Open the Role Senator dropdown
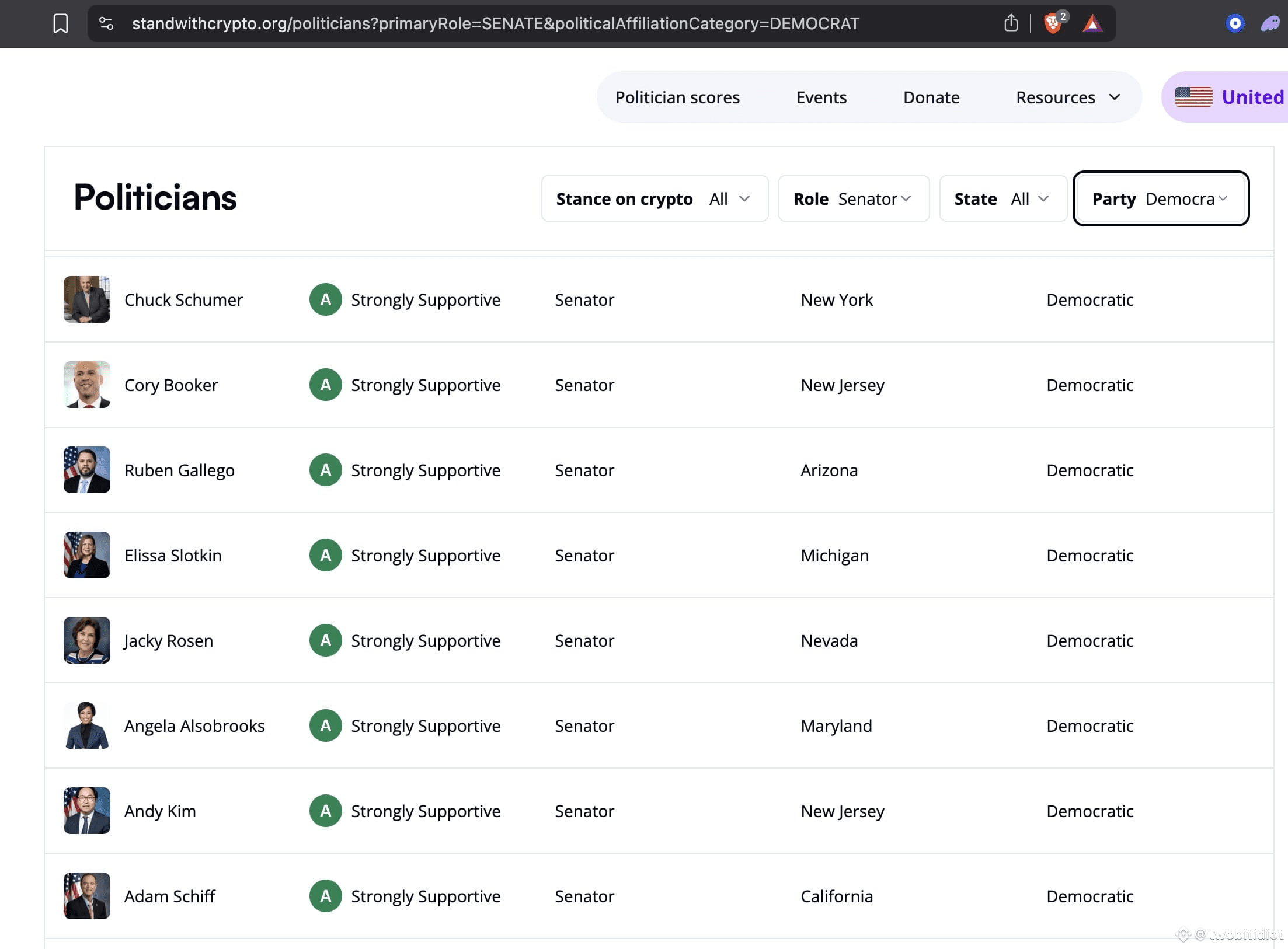1288x949 pixels. pyautogui.click(x=854, y=198)
